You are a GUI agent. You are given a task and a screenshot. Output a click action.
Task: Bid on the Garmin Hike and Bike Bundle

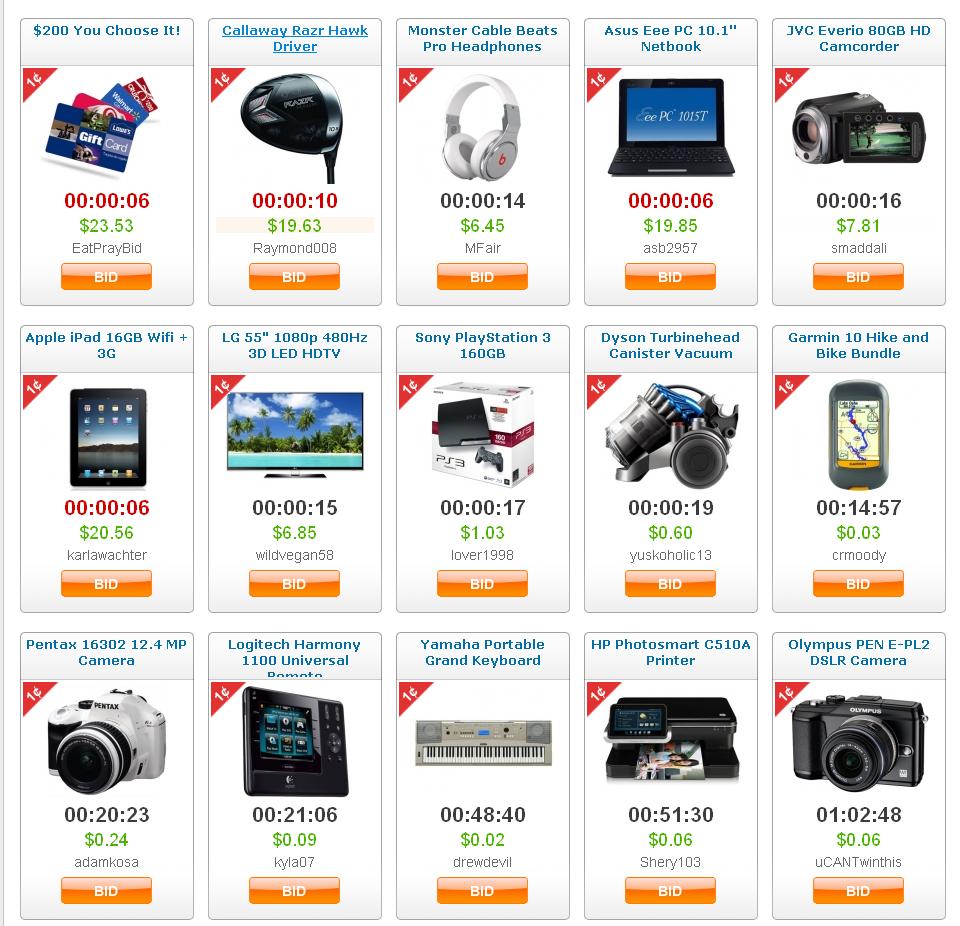[858, 584]
